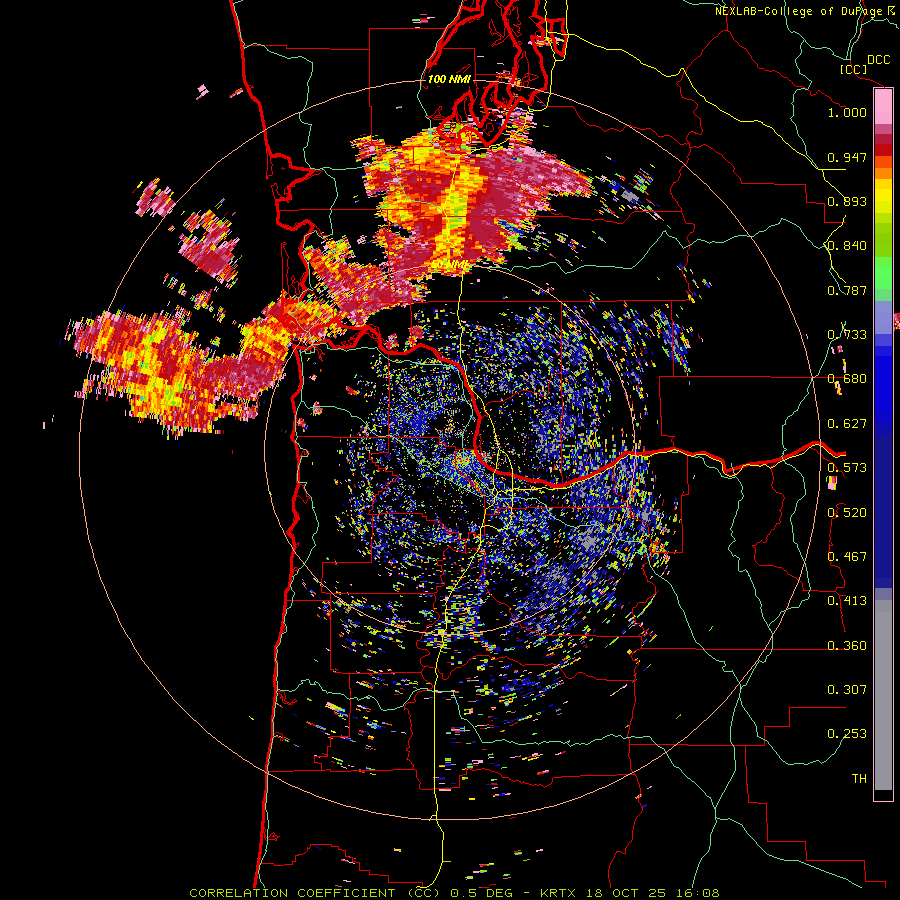Click the 0.307 scale value
The width and height of the screenshot is (900, 900).
coord(847,690)
